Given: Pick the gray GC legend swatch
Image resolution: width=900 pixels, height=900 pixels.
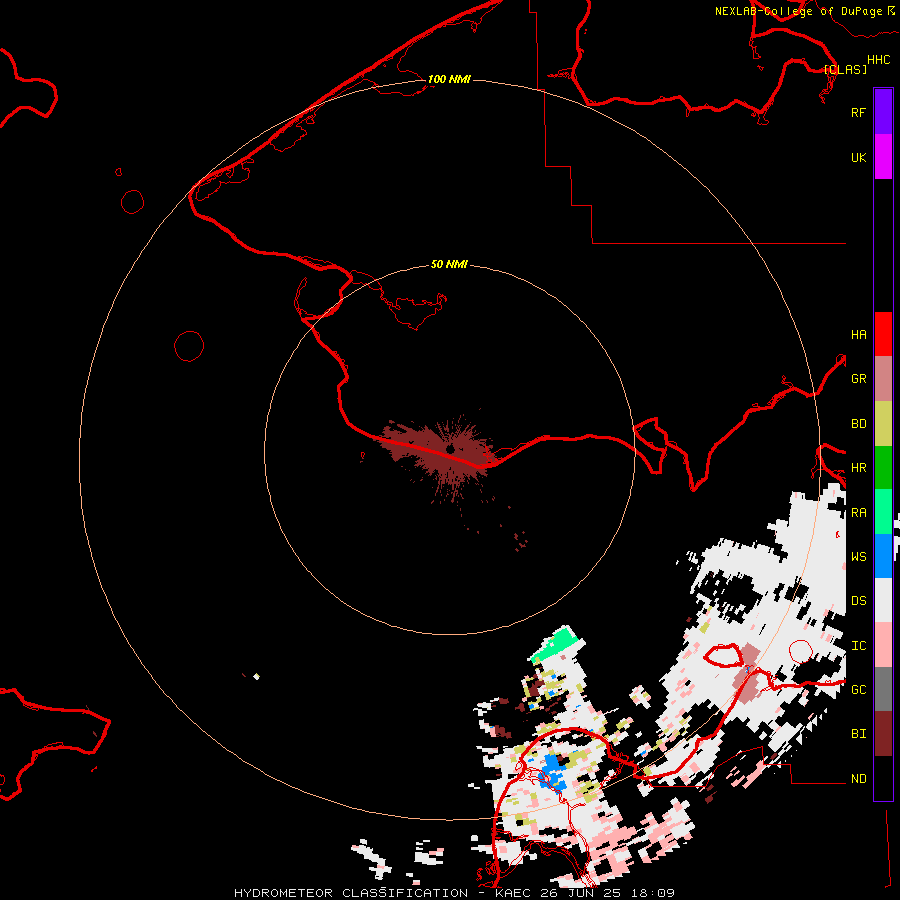Looking at the screenshot, I should (883, 689).
